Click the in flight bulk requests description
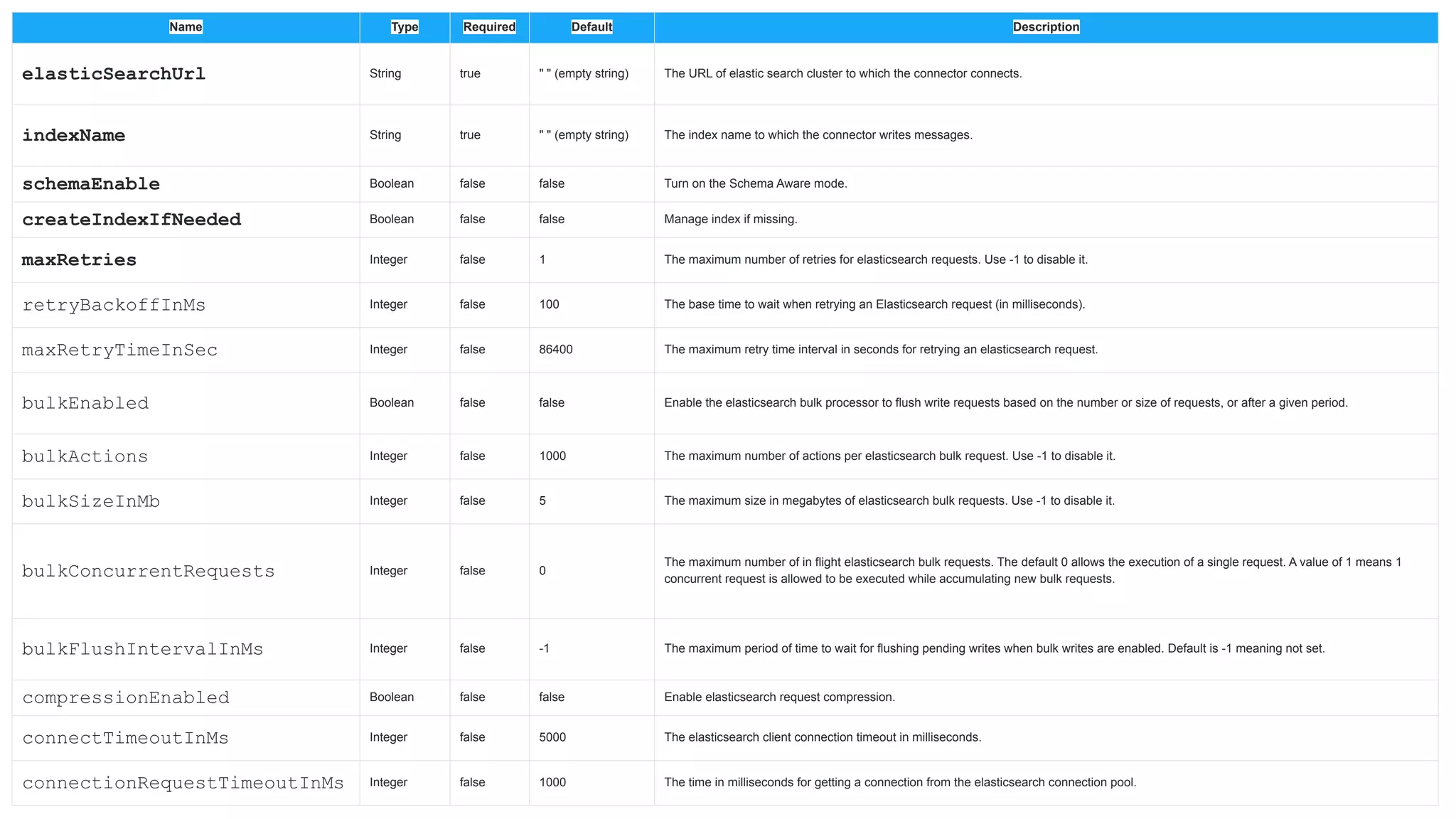 [x=1033, y=571]
